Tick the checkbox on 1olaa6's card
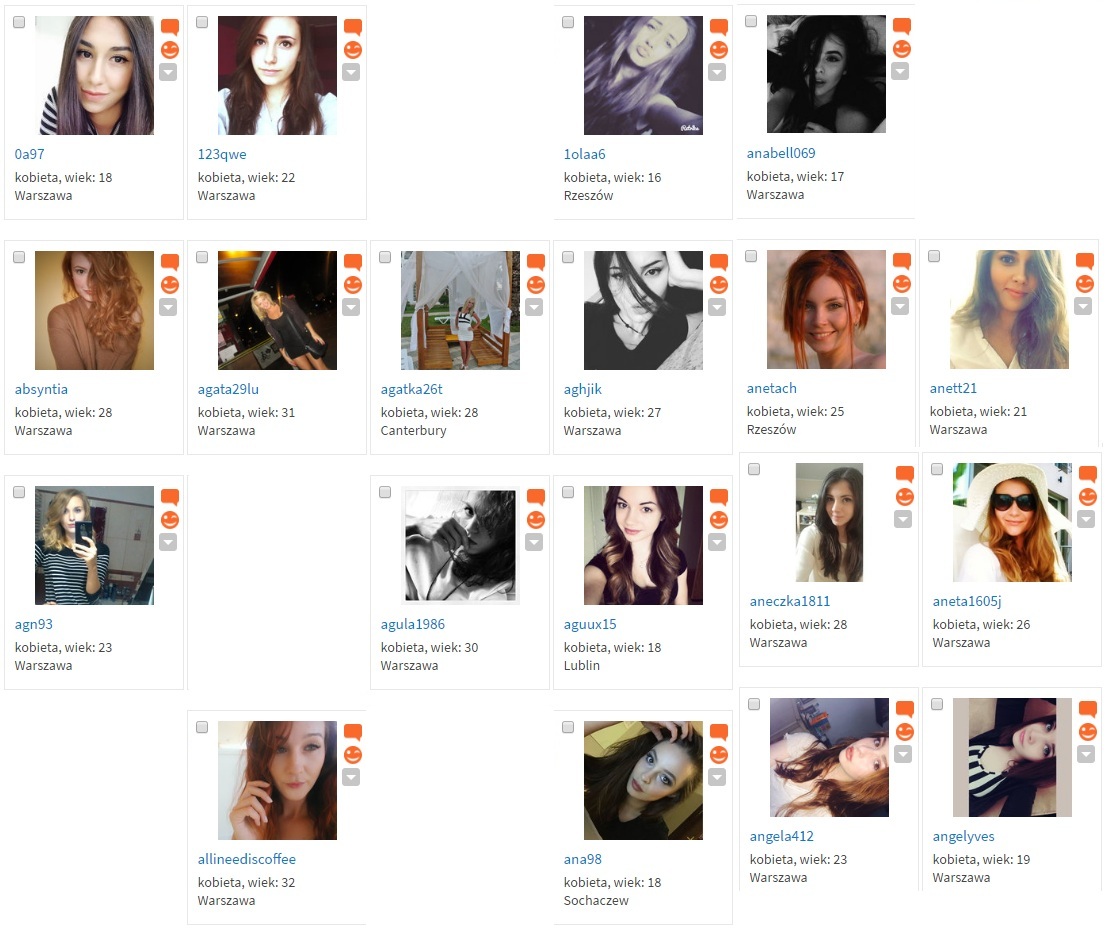 pyautogui.click(x=568, y=22)
